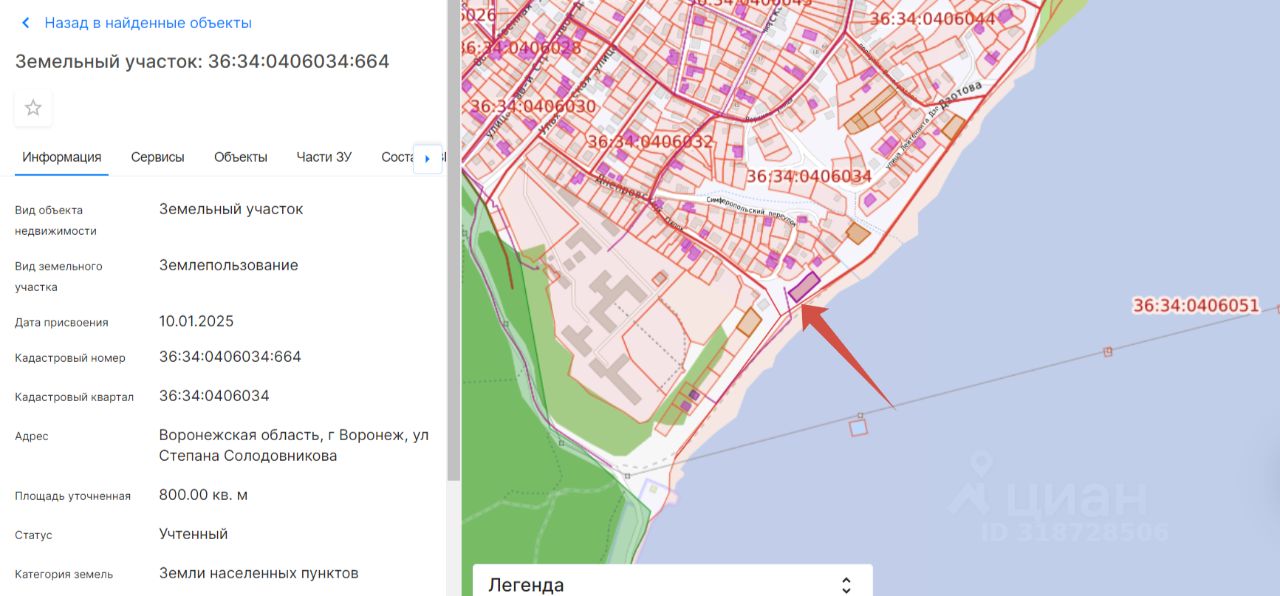Switch to the Информация tab
Image resolution: width=1280 pixels, height=596 pixels.
(62, 157)
